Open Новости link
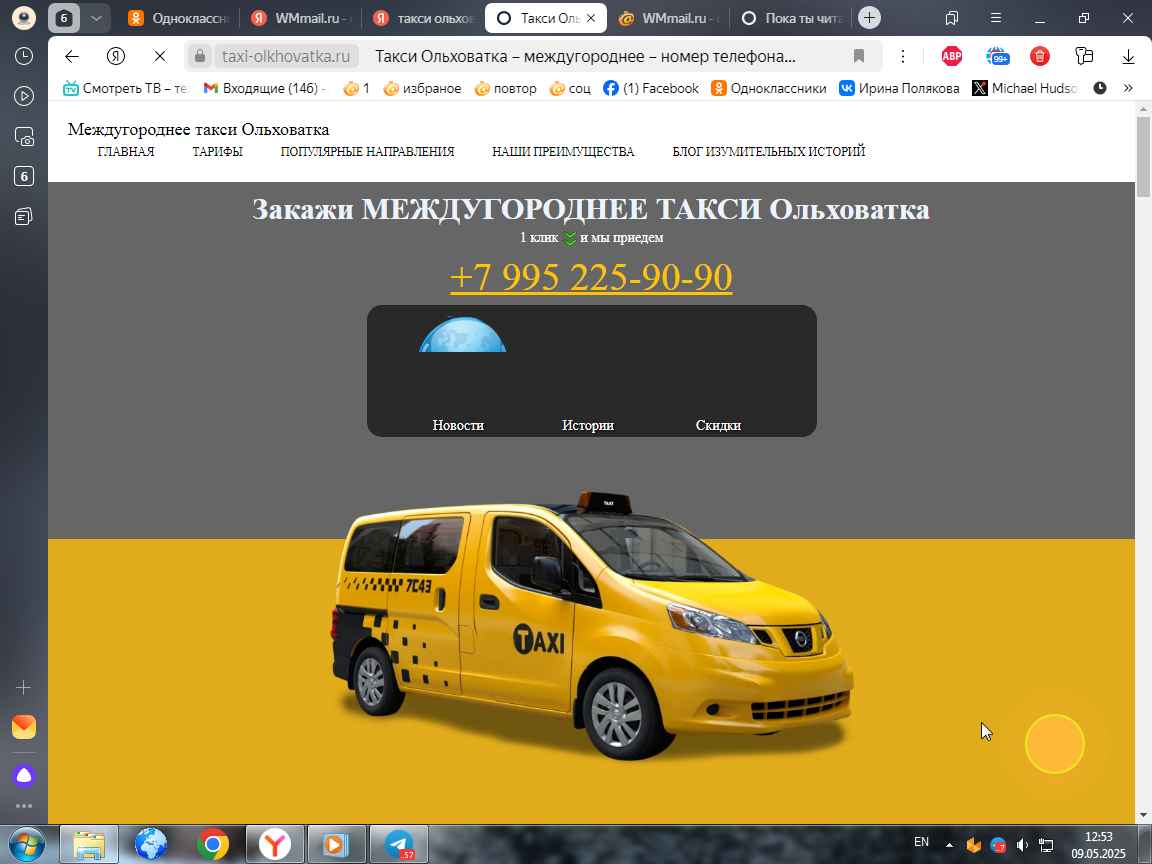Viewport: 1152px width, 864px height. 458,425
